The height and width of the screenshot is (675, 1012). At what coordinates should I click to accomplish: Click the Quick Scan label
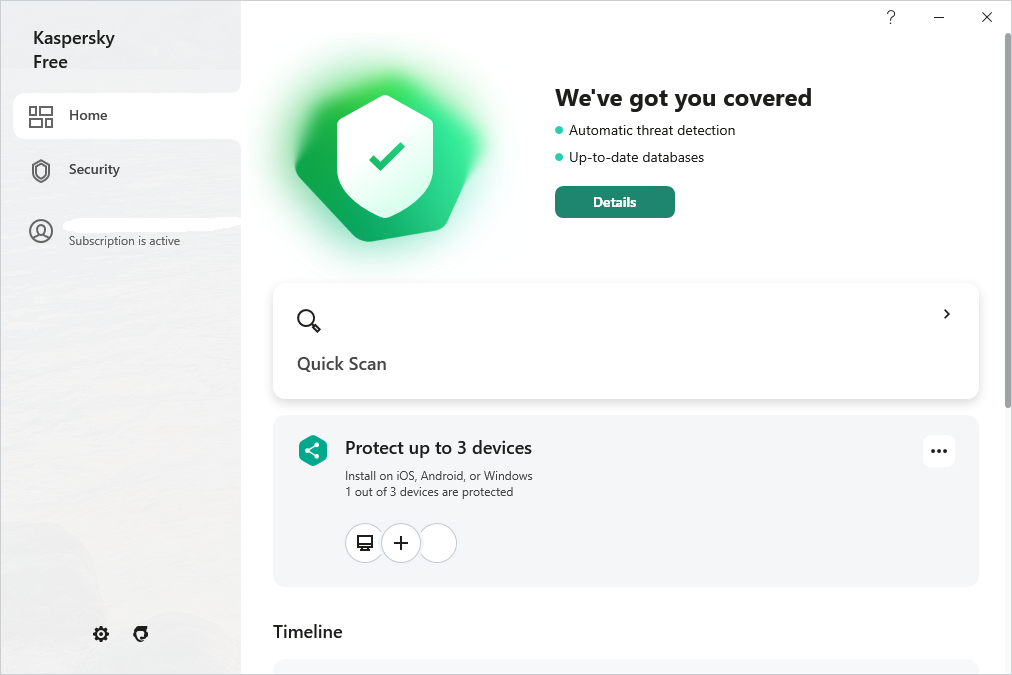pyautogui.click(x=342, y=364)
